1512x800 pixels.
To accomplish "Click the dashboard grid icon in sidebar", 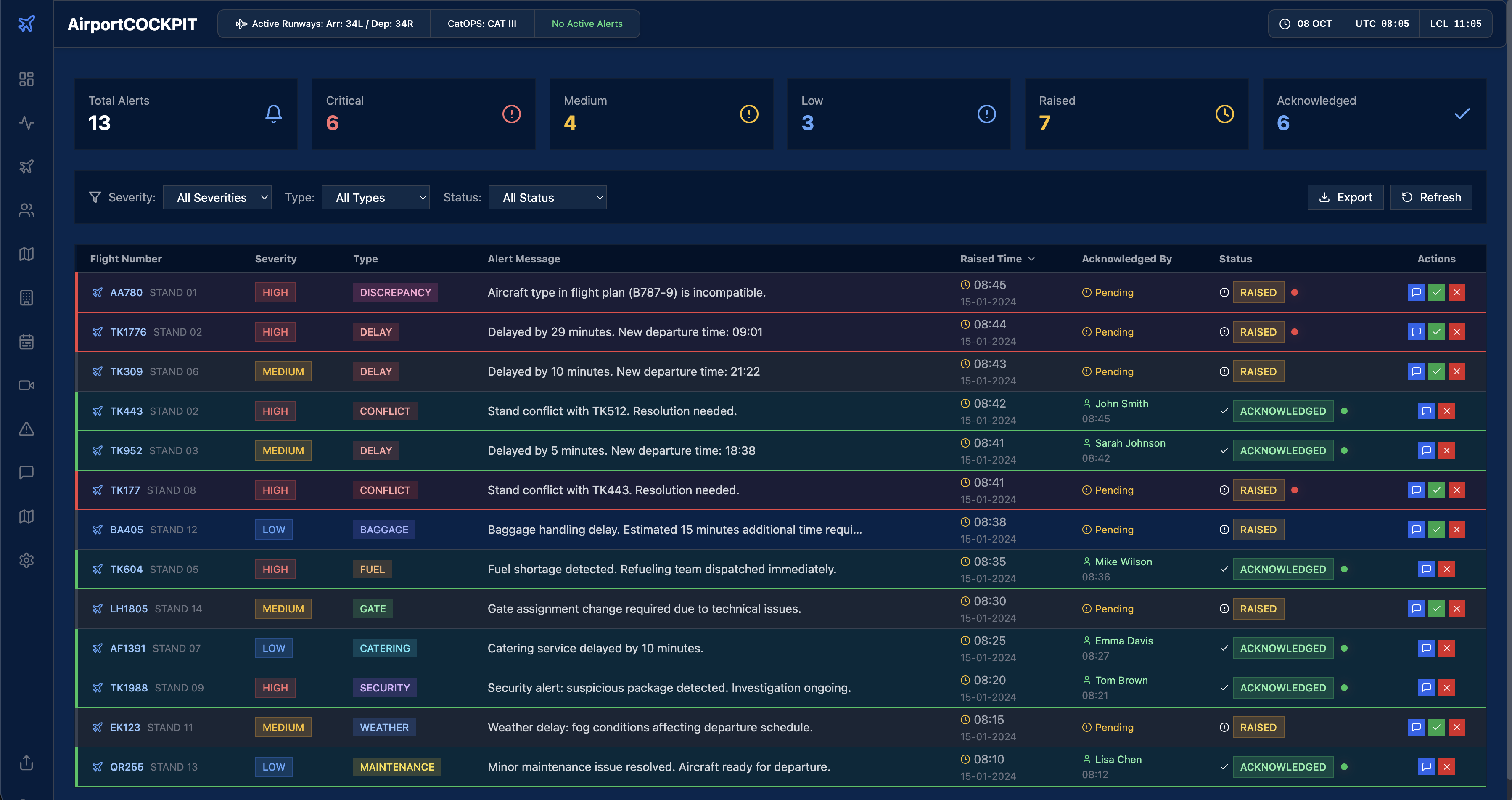I will pos(26,79).
